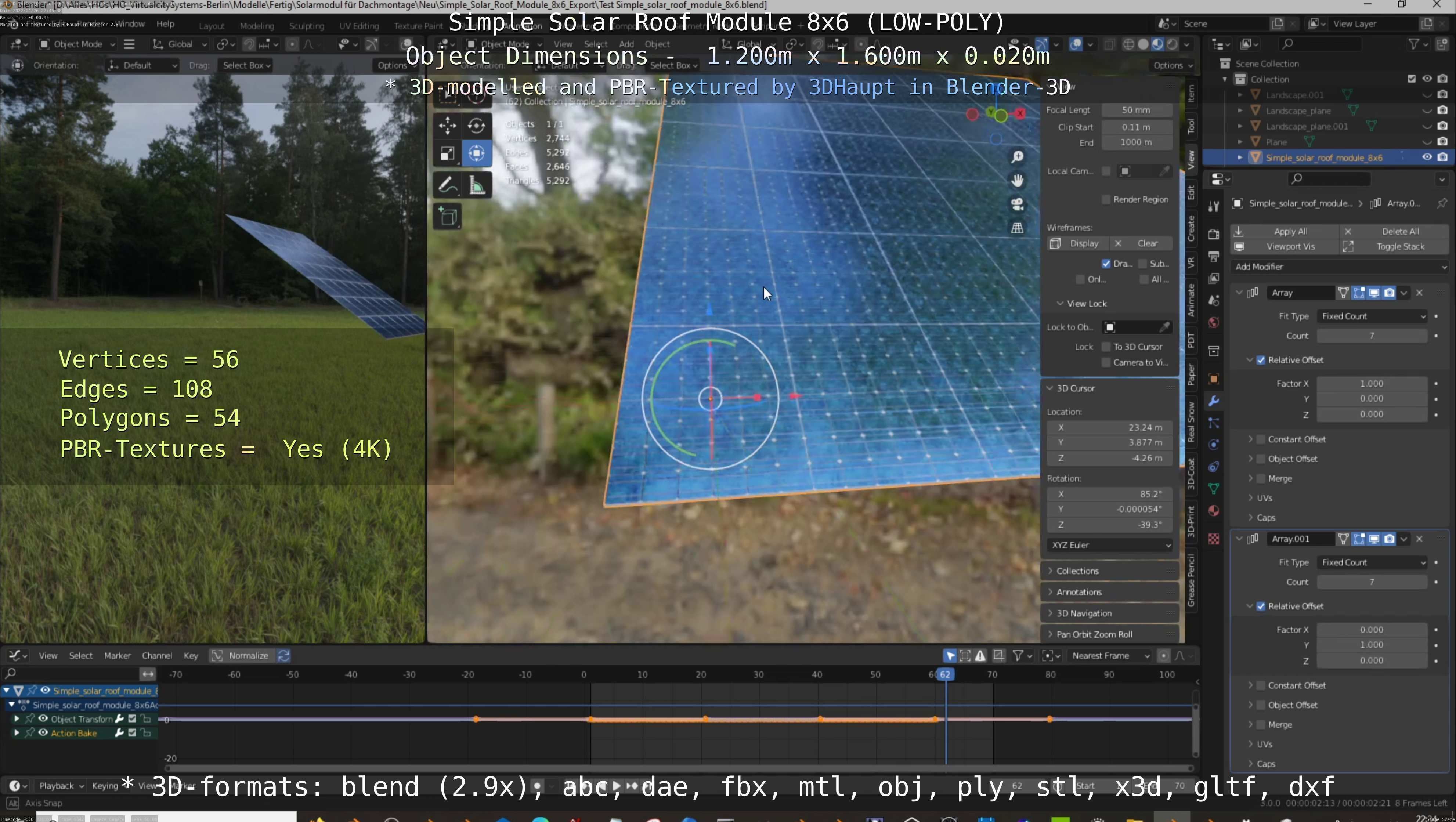Click graph editor only-selected arrow icon
1456x822 pixels.
pyautogui.click(x=950, y=655)
